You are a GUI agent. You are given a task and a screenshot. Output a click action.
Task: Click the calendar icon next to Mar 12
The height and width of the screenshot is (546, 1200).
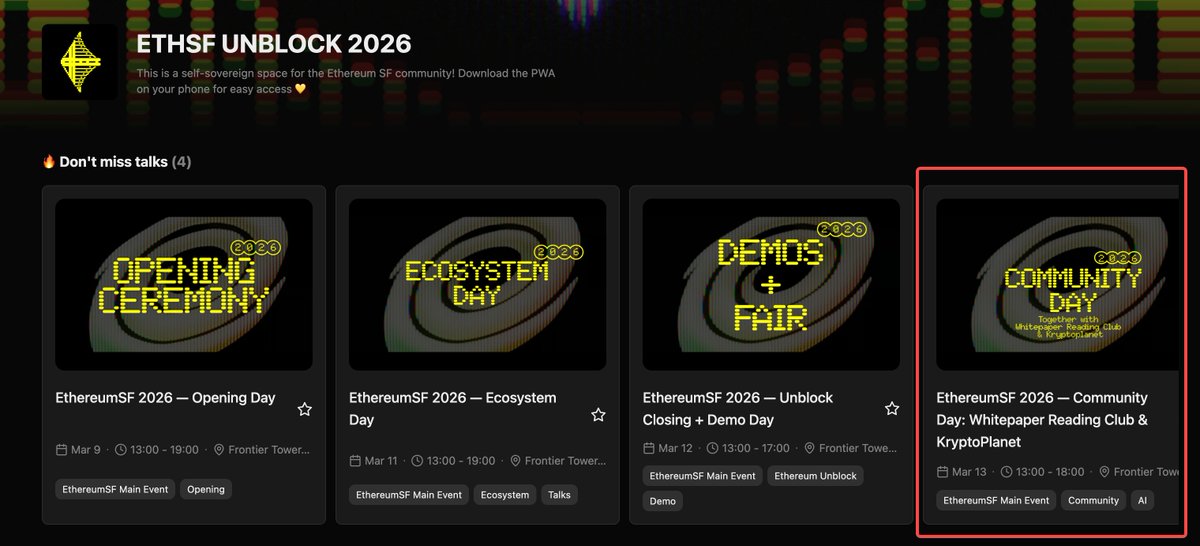(x=649, y=448)
